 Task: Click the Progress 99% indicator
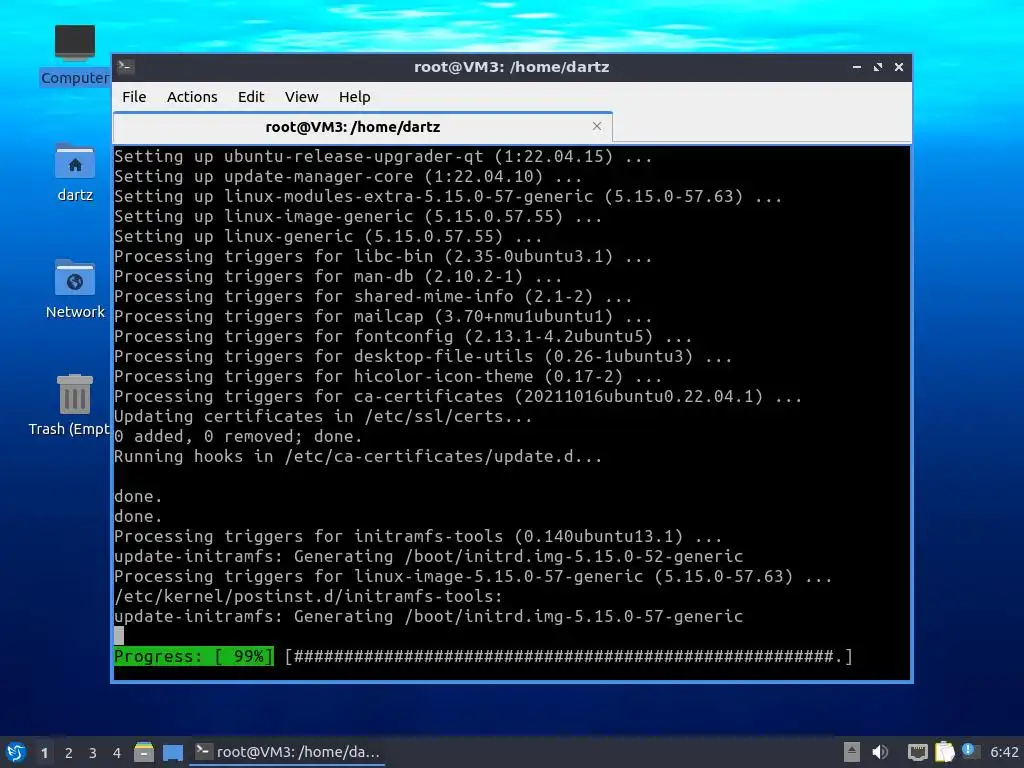193,656
